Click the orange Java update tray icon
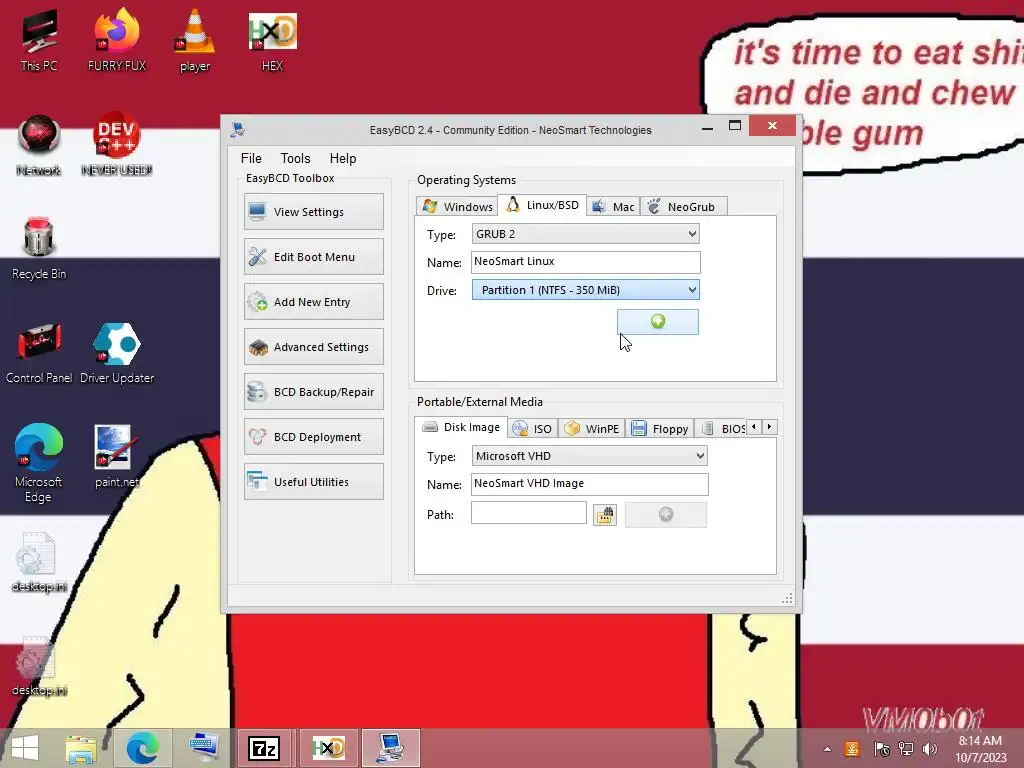The height and width of the screenshot is (768, 1024). point(852,749)
